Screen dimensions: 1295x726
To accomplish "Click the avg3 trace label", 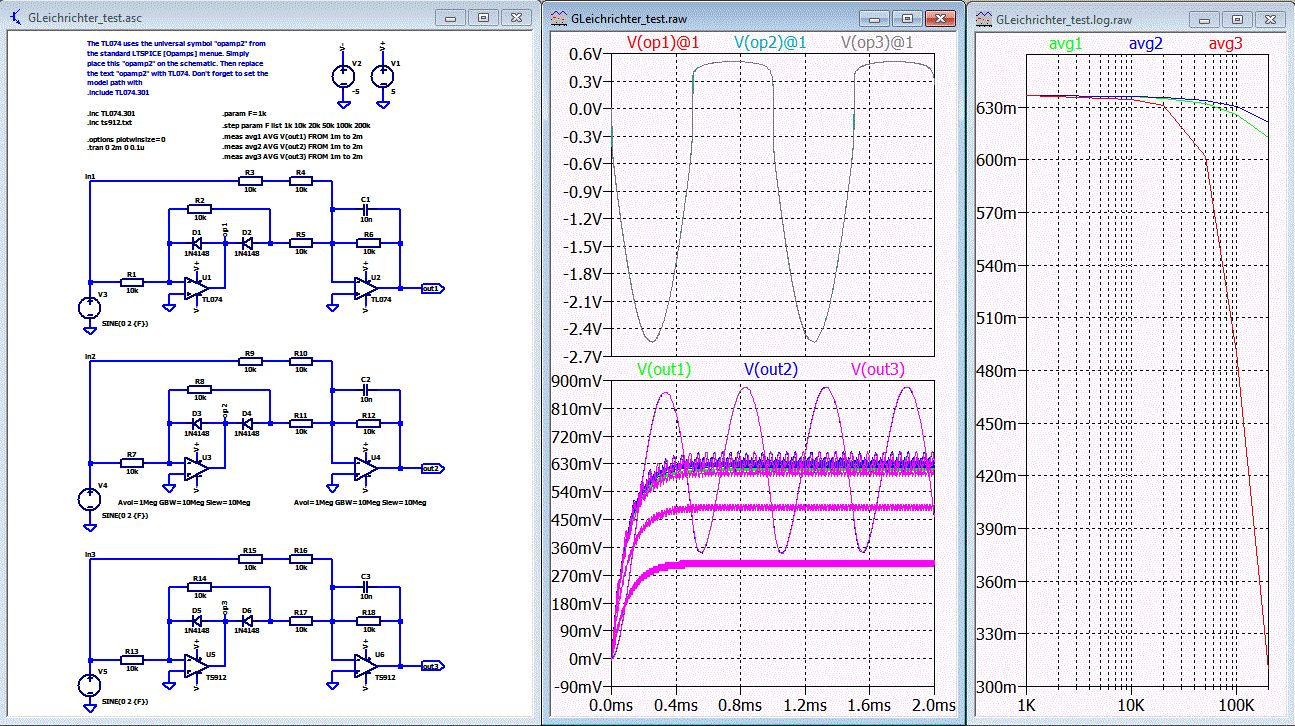I will [1226, 43].
